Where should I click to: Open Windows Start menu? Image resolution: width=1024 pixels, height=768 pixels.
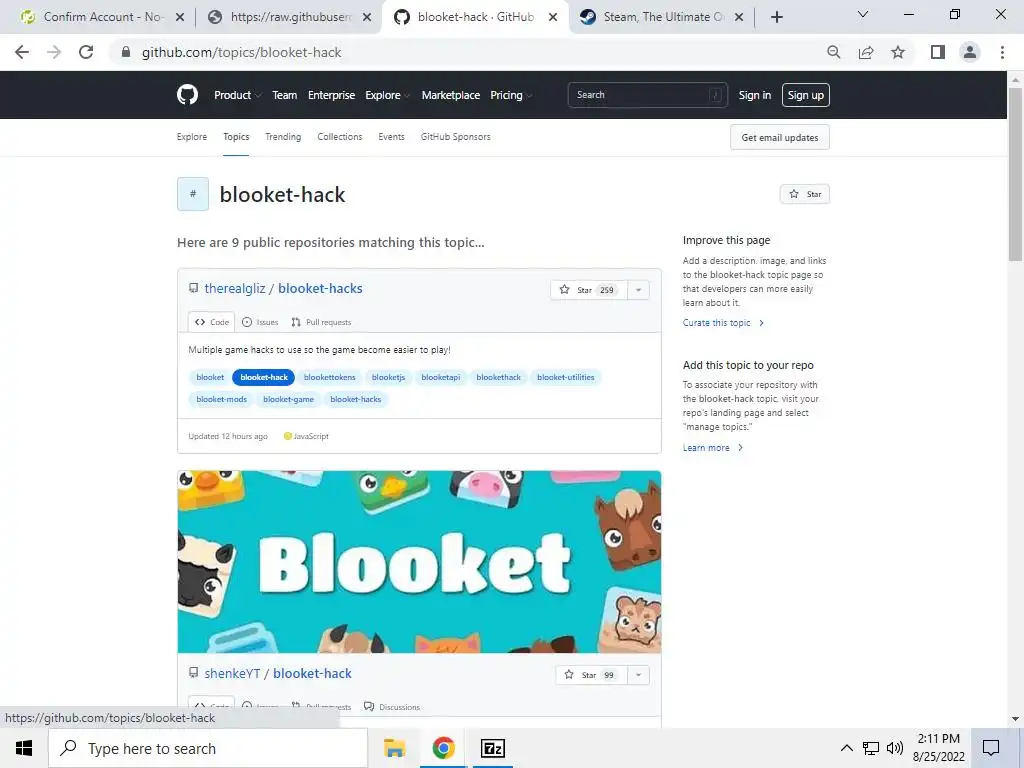(x=24, y=748)
